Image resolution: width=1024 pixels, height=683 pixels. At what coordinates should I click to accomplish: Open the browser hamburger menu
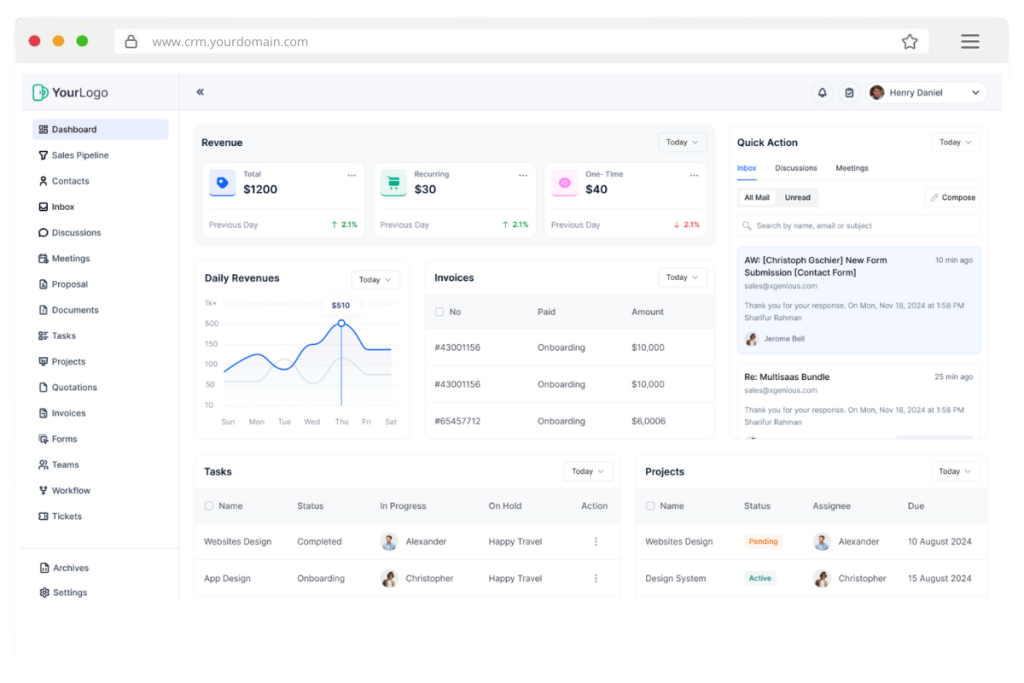pyautogui.click(x=969, y=42)
